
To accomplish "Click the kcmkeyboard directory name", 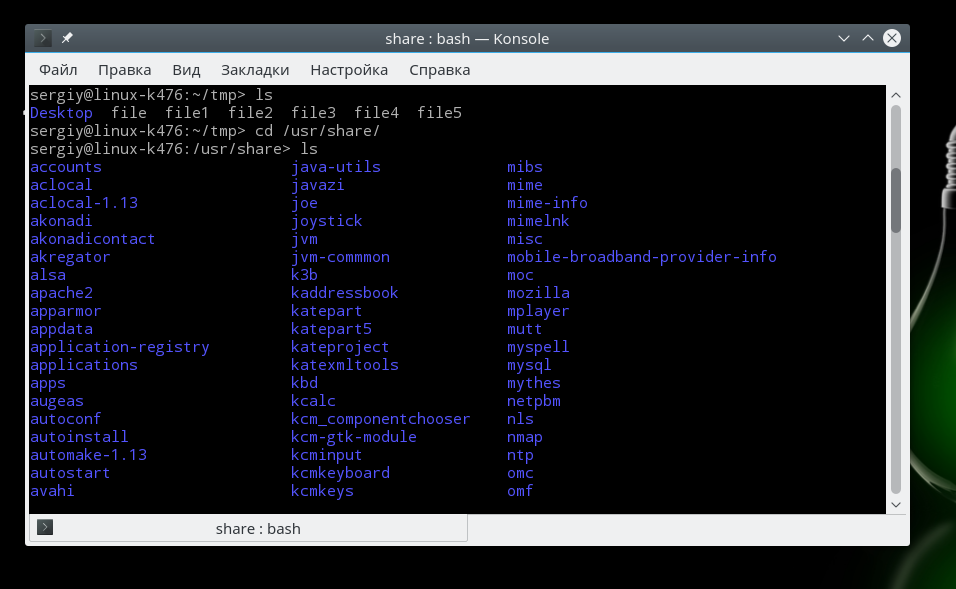I will pyautogui.click(x=340, y=473).
